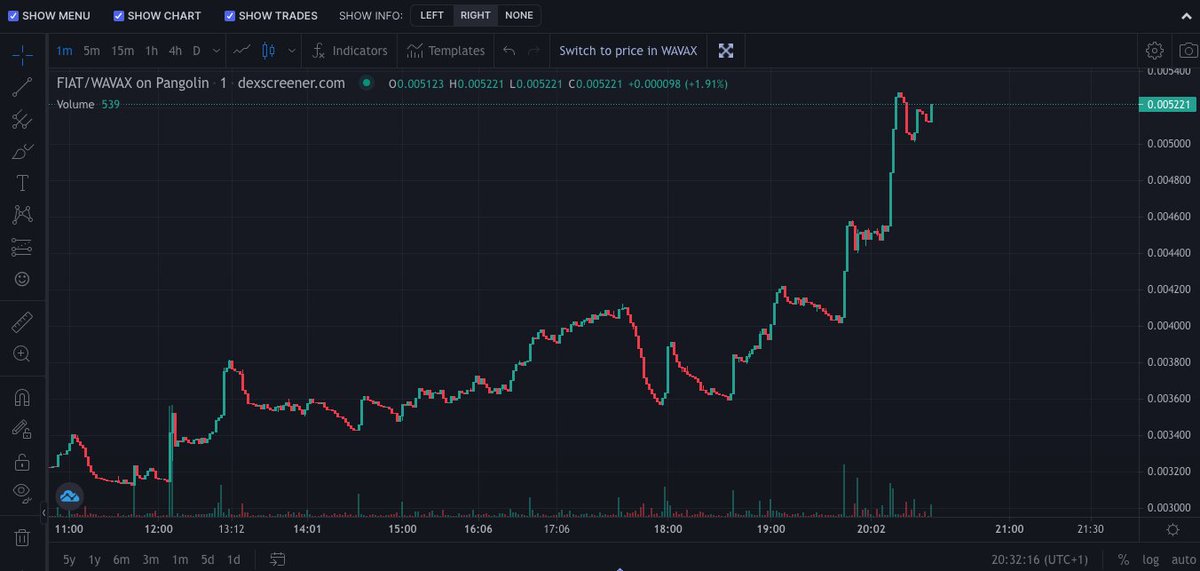Click Switch to price in WAVAX

pyautogui.click(x=628, y=50)
